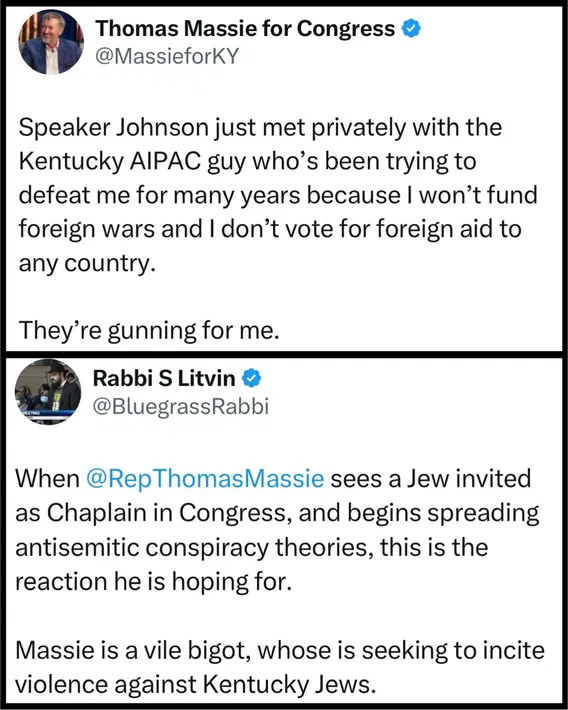568x710 pixels.
Task: Click the verified badge beside Thomas Massie for Congress
Action: click(x=412, y=29)
